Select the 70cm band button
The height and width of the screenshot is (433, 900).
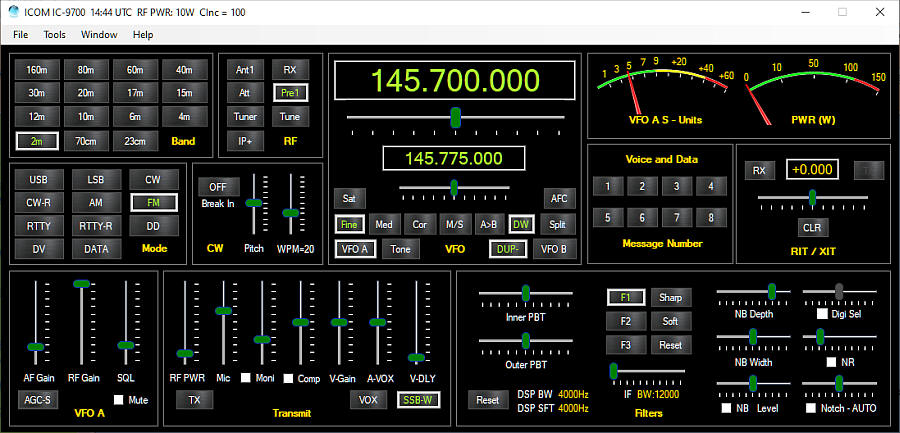pos(85,141)
